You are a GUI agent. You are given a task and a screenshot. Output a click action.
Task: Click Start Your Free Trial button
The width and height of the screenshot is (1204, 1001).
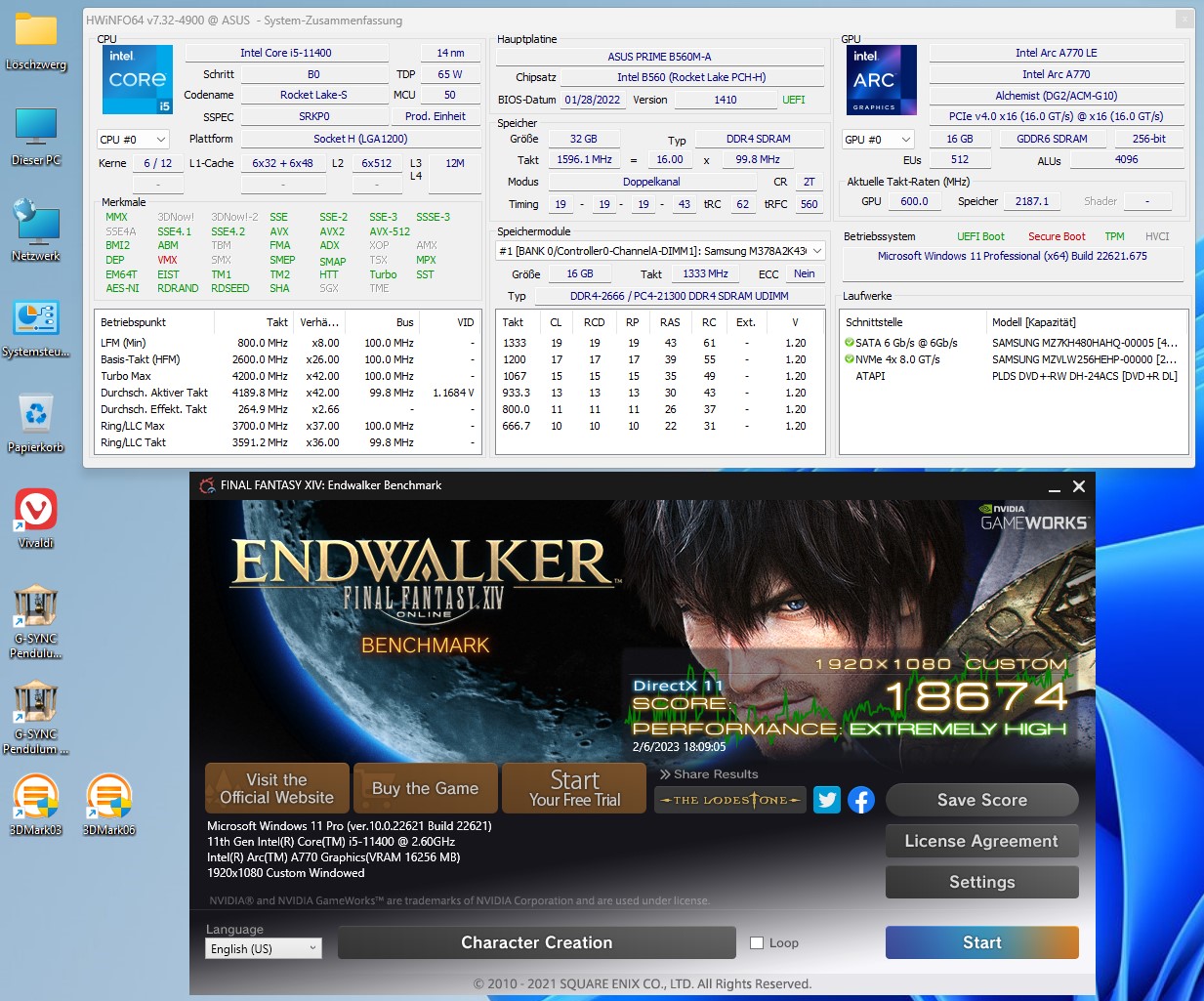[574, 788]
